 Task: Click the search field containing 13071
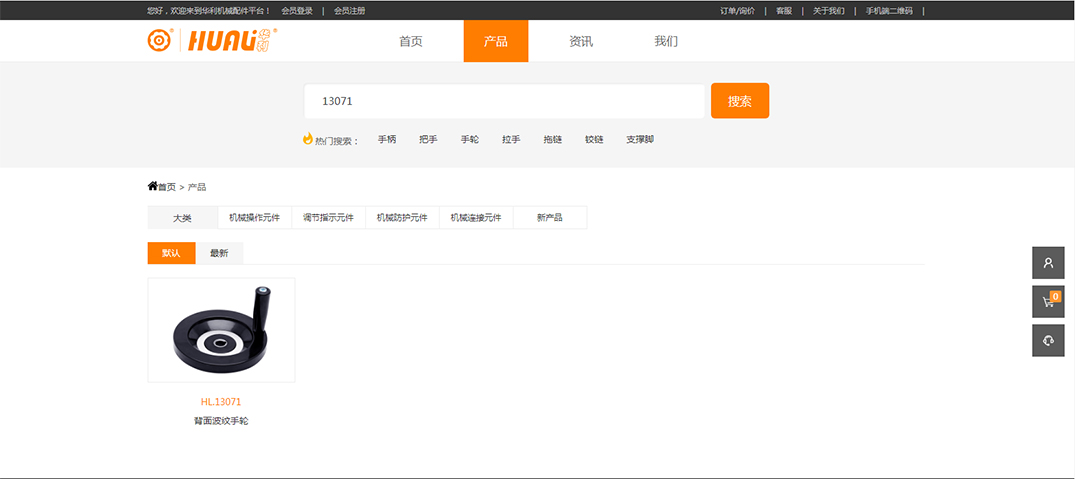pyautogui.click(x=505, y=101)
